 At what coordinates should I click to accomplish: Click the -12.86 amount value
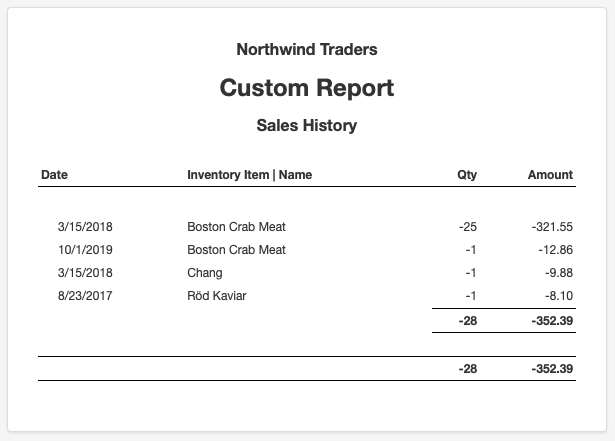pos(555,250)
